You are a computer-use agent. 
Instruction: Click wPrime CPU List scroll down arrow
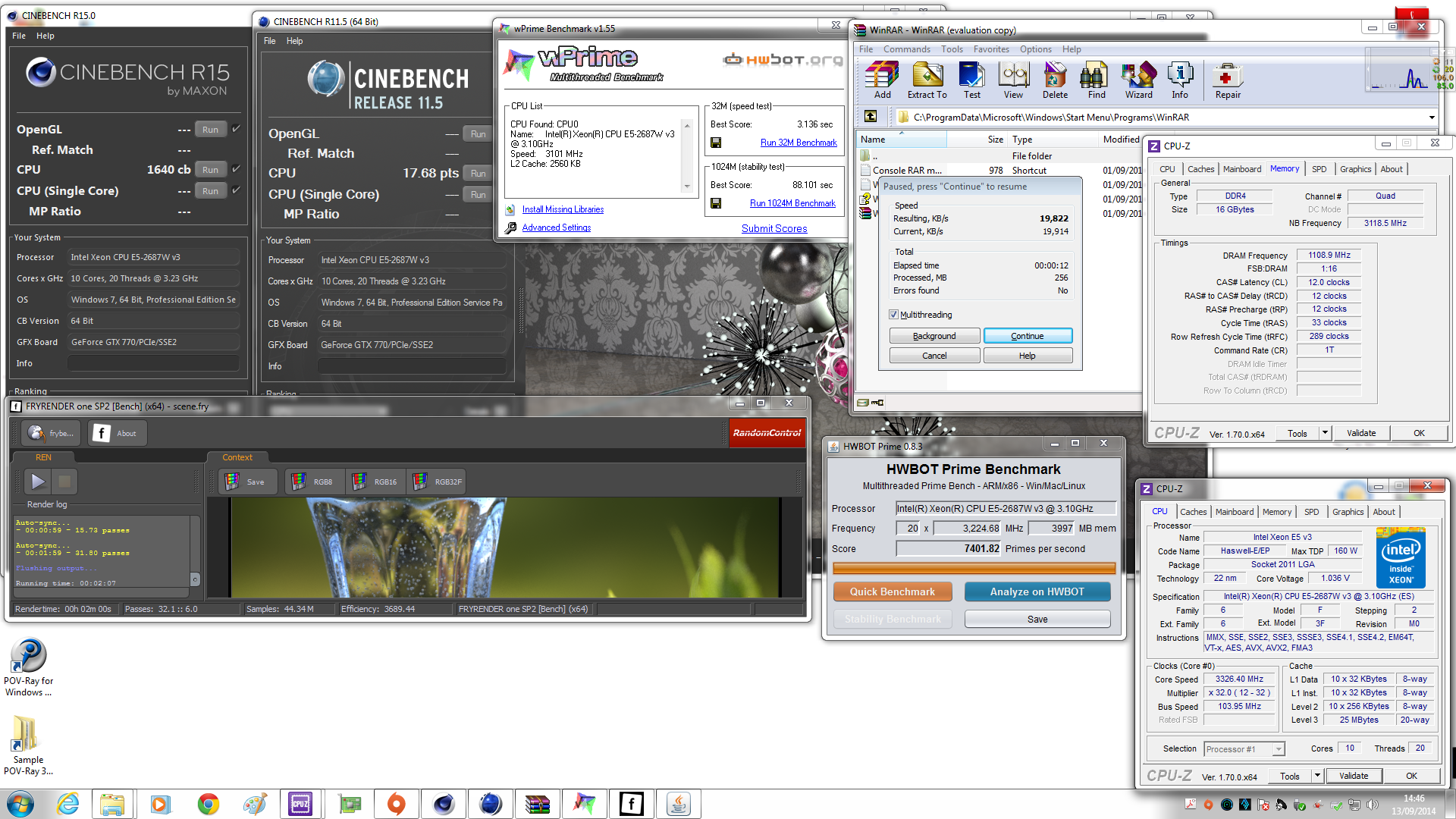(x=687, y=187)
